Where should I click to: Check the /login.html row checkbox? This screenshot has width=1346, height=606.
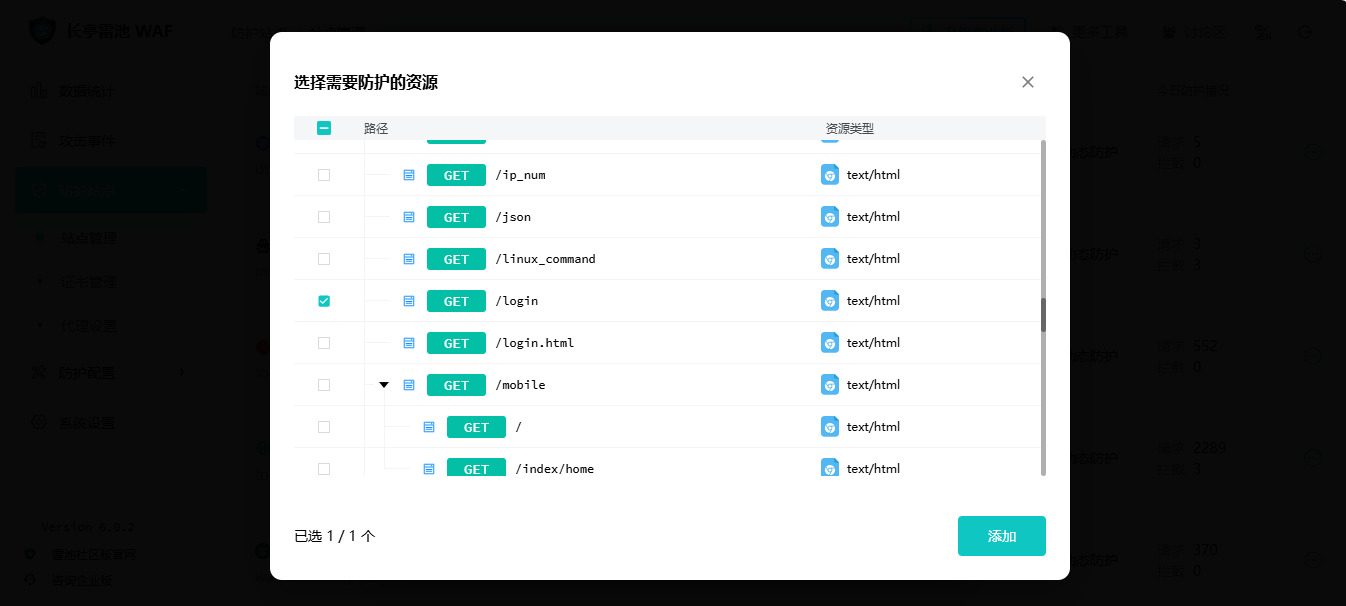pyautogui.click(x=324, y=343)
